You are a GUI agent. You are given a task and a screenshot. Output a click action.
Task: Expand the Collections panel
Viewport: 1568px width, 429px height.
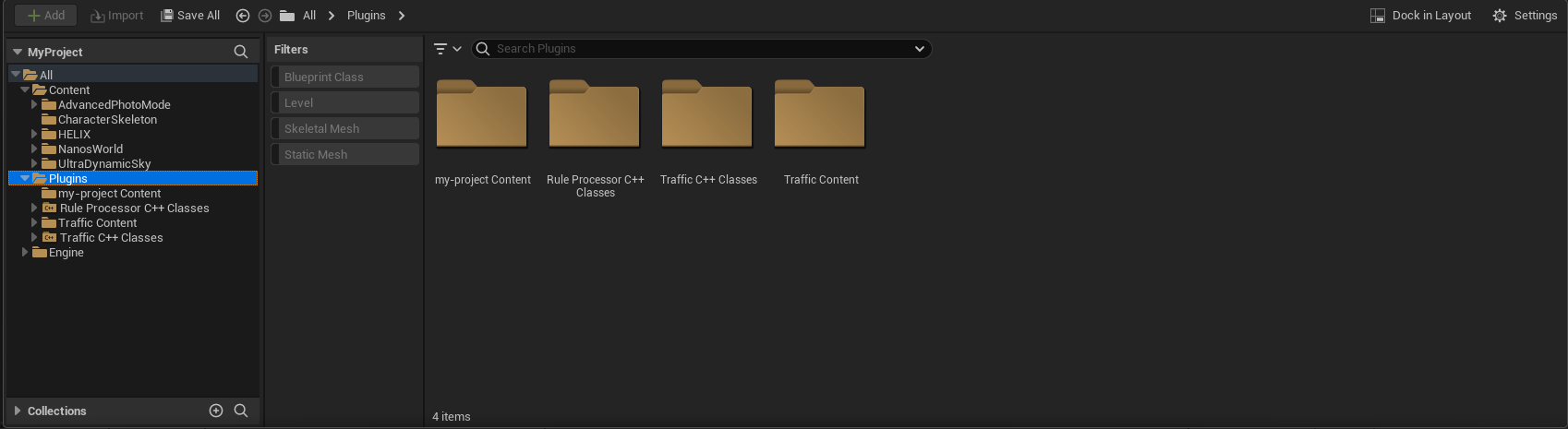click(18, 411)
